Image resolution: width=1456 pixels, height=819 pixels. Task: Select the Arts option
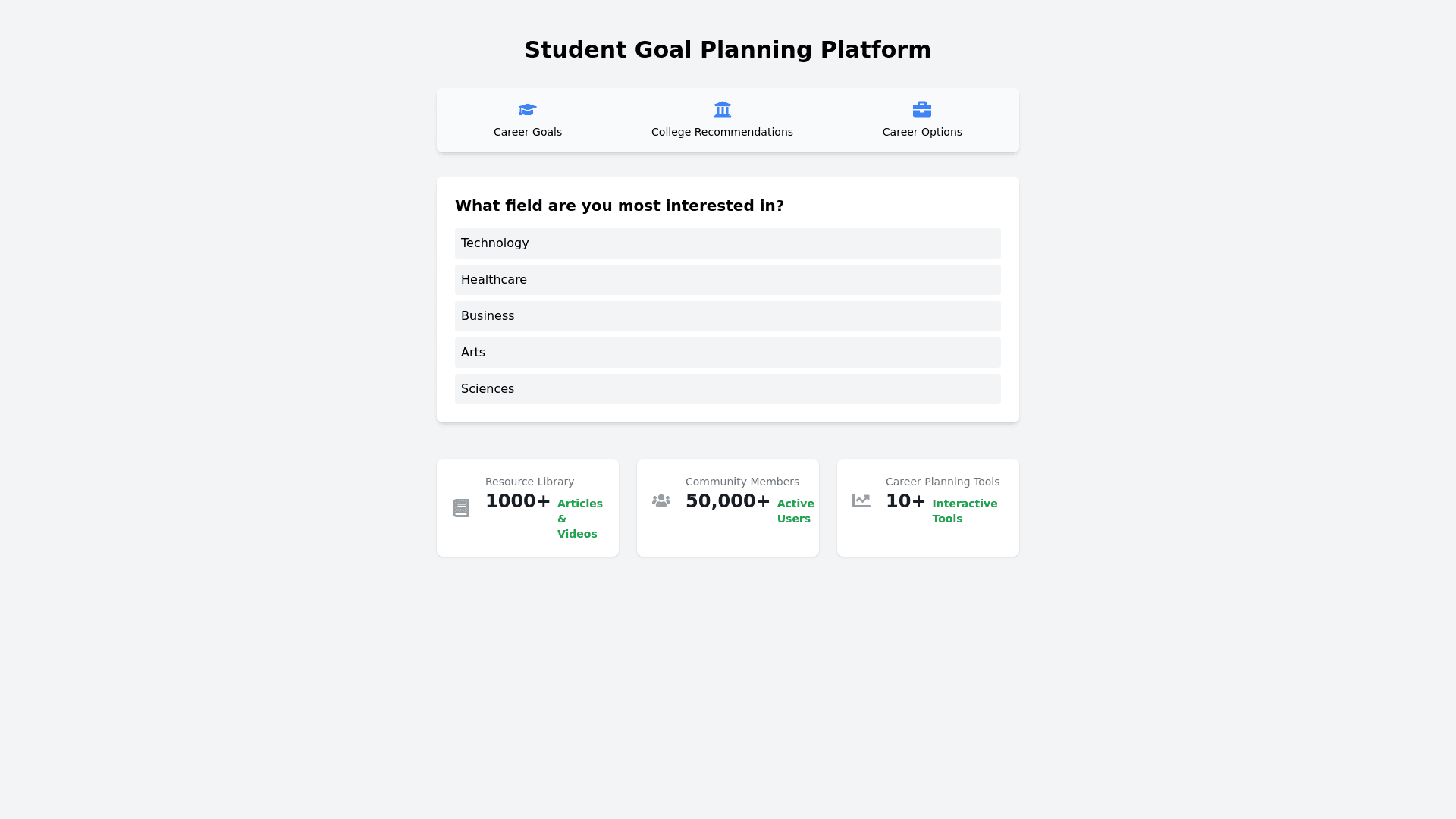728,353
